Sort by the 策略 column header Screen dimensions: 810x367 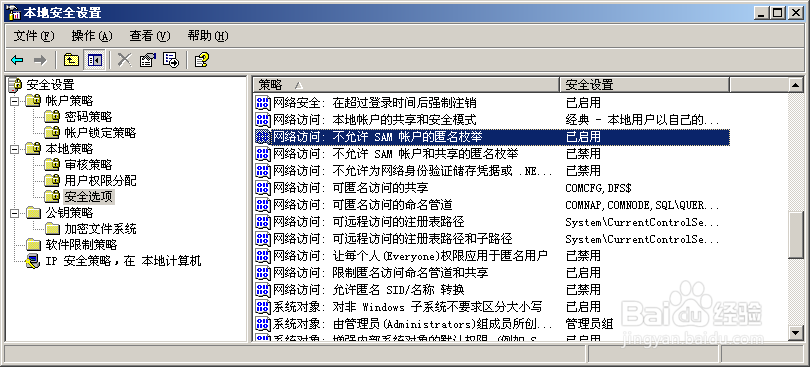tap(407, 84)
